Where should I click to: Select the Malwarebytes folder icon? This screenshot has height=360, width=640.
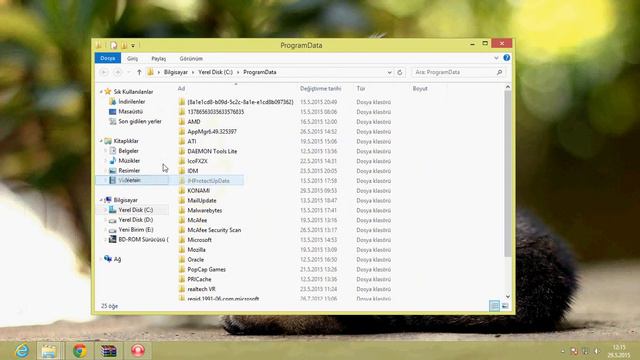(x=182, y=210)
